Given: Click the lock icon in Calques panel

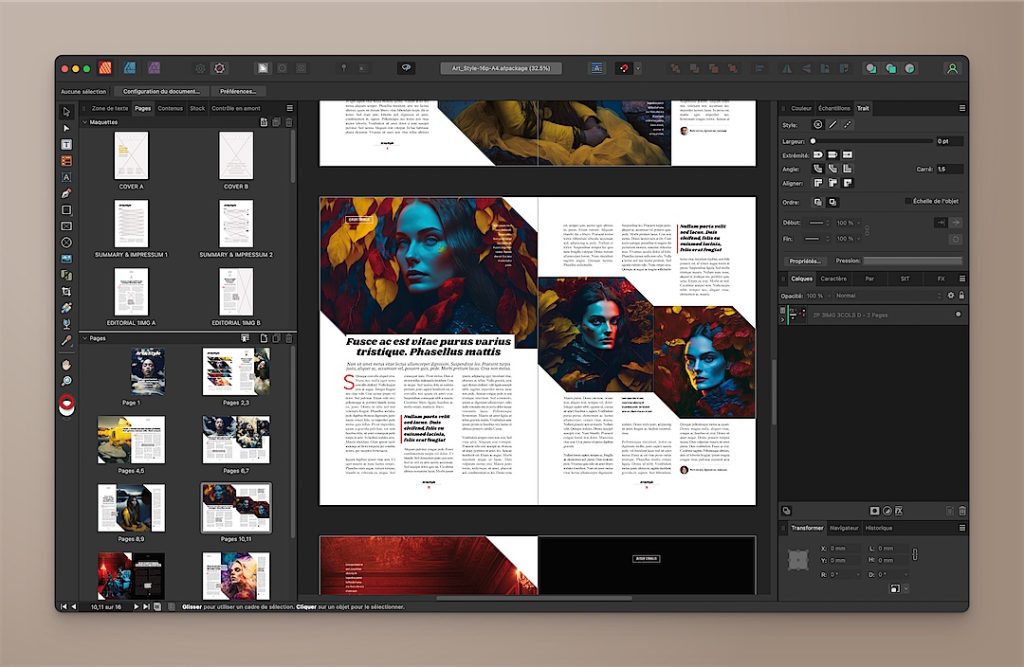Looking at the screenshot, I should (961, 296).
